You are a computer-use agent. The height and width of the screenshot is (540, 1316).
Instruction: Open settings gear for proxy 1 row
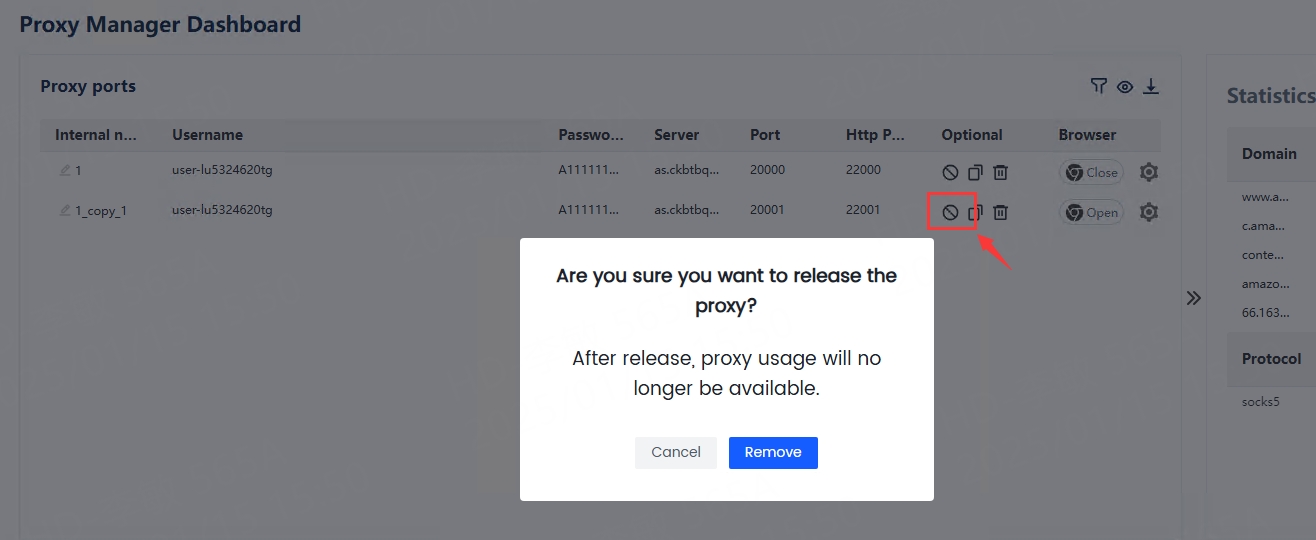[x=1149, y=172]
